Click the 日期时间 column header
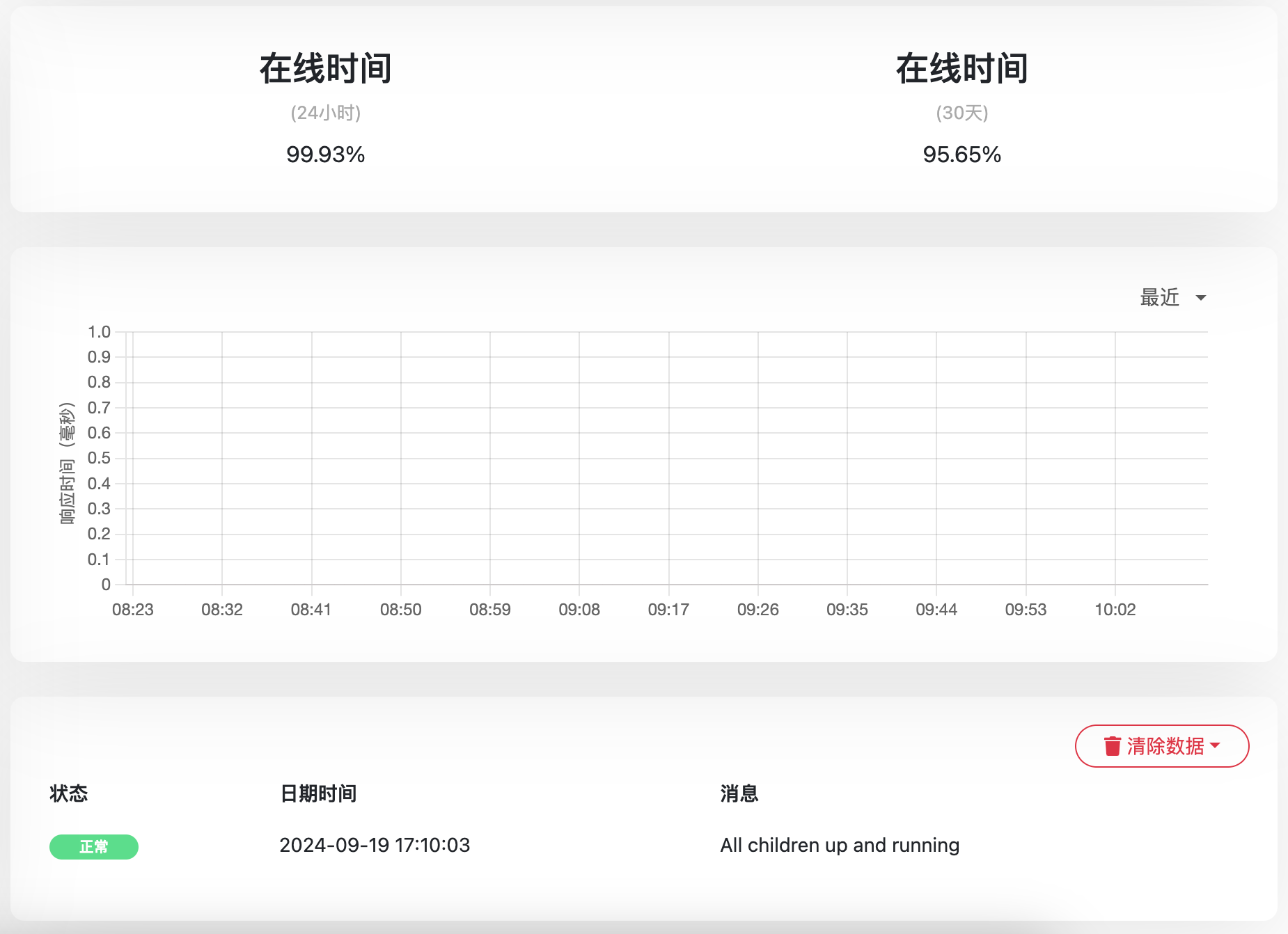Screen dimensions: 1288x934 coord(318,793)
